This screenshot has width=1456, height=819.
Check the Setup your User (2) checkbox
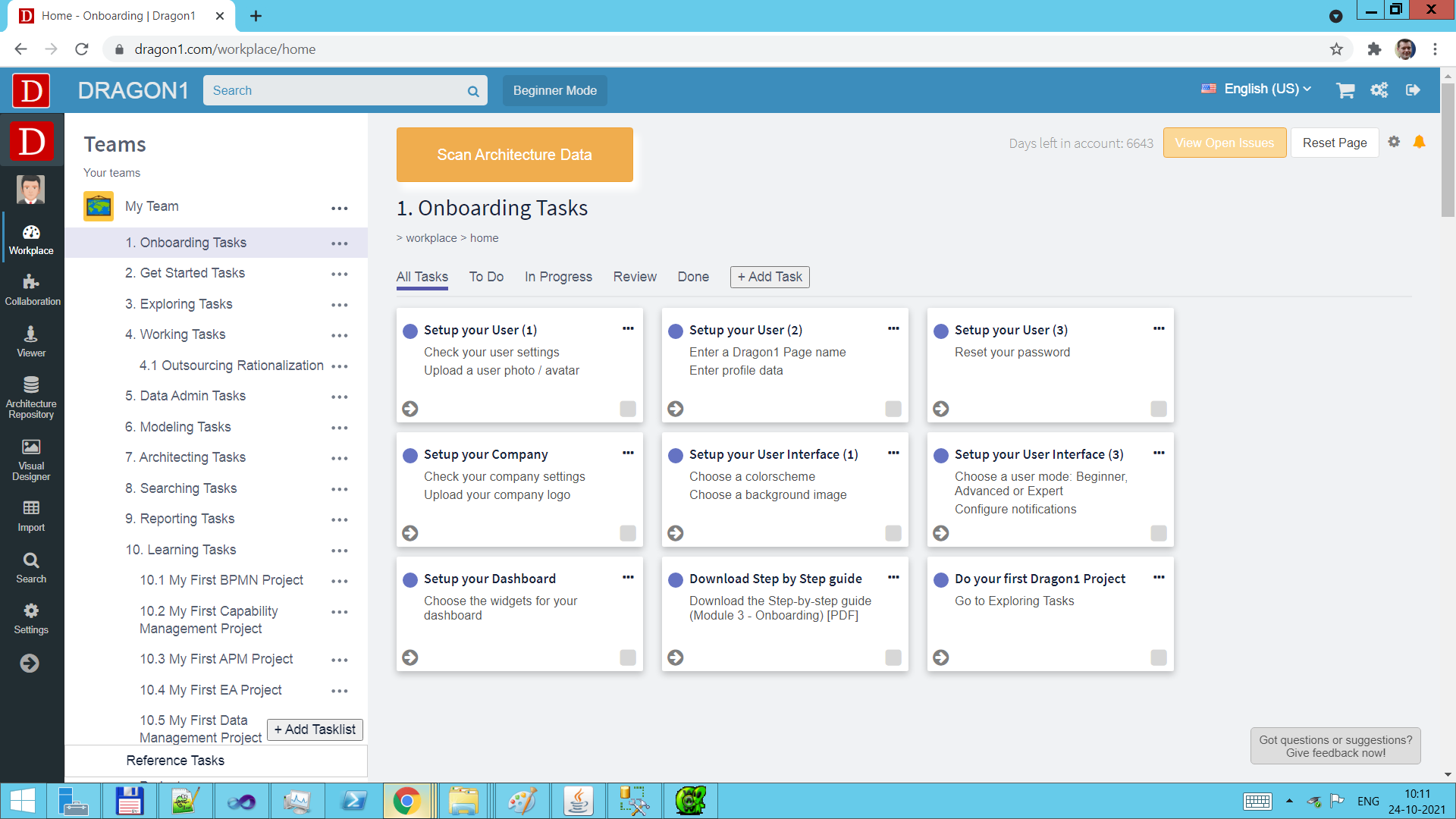(x=893, y=409)
